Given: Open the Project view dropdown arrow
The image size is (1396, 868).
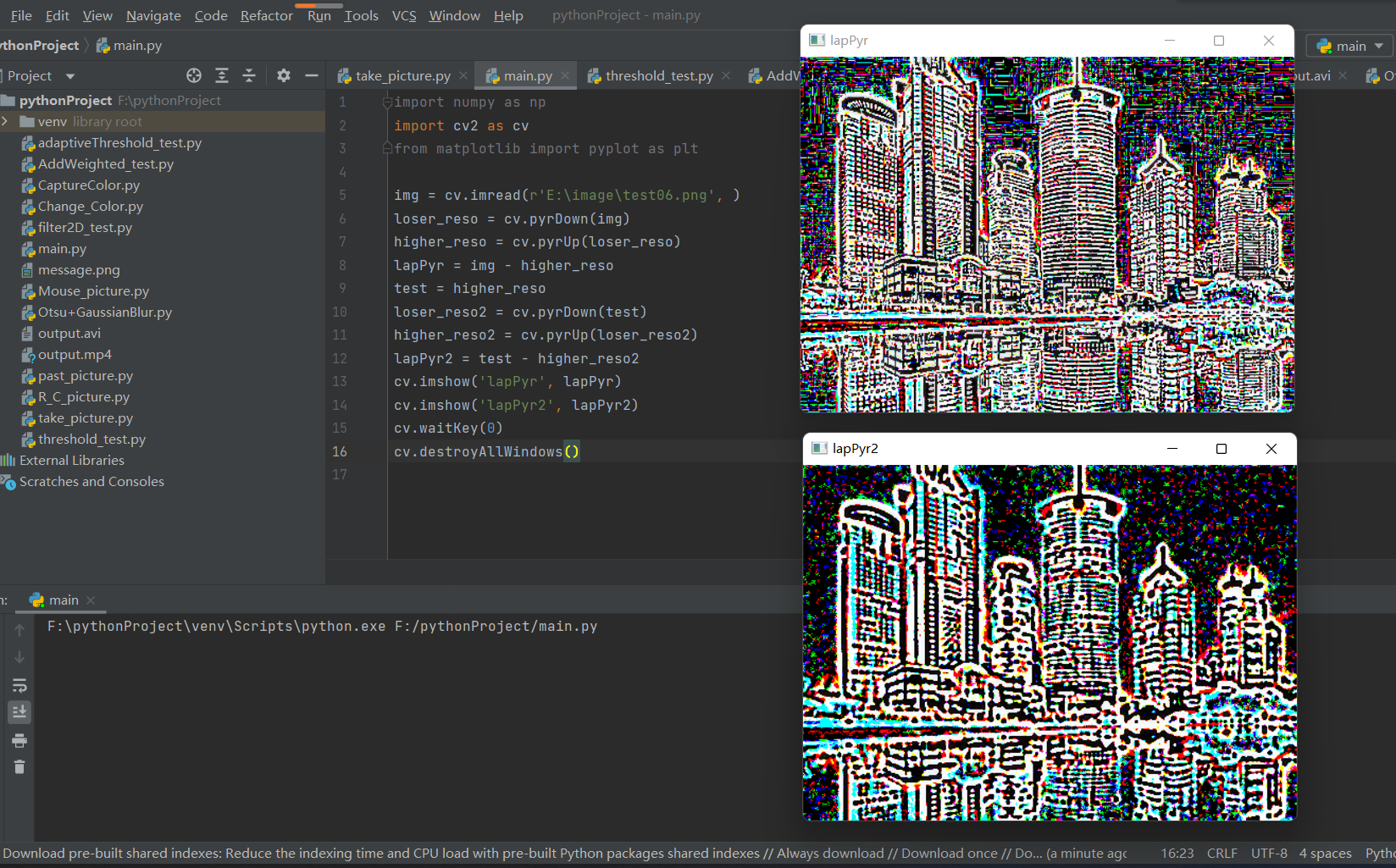Looking at the screenshot, I should [x=70, y=76].
